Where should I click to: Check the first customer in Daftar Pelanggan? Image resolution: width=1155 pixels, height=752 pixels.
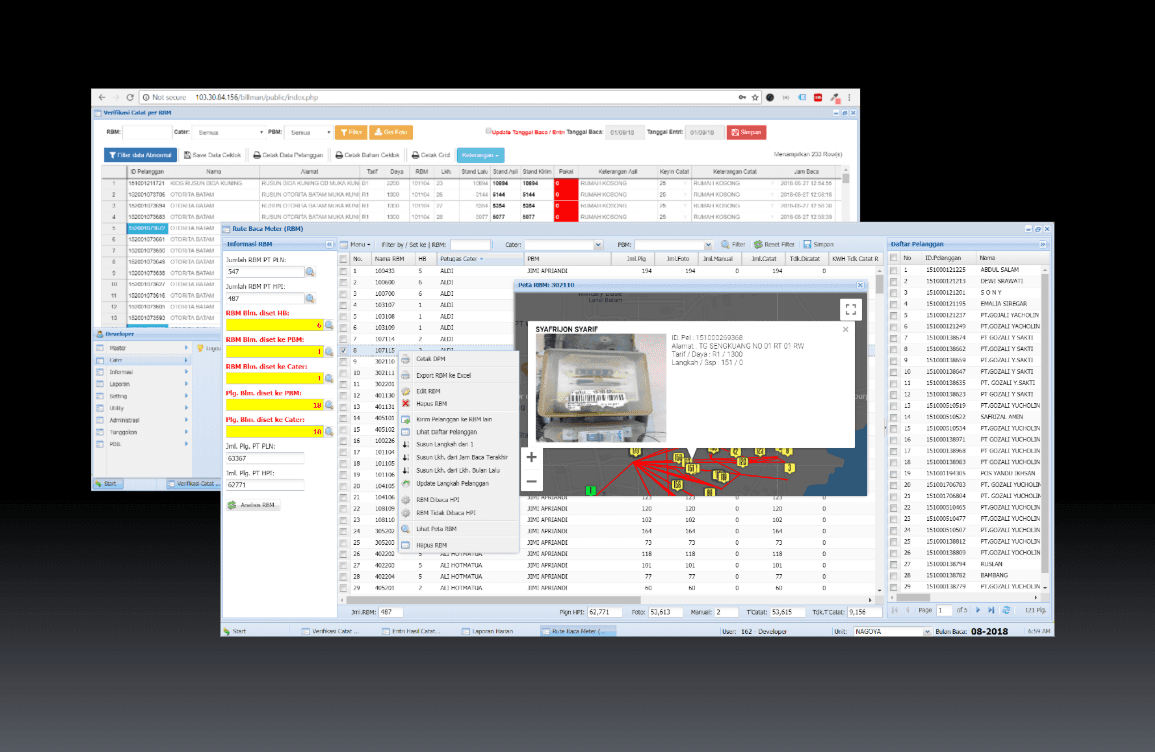pyautogui.click(x=893, y=270)
